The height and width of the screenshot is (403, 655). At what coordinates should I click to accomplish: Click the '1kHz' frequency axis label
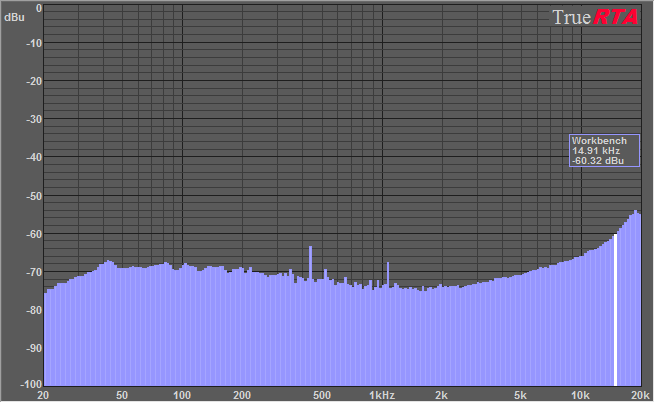(x=382, y=395)
